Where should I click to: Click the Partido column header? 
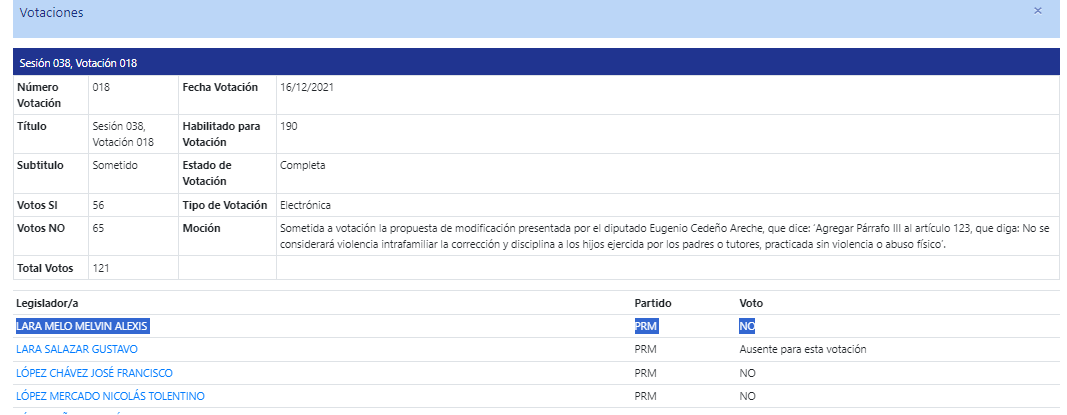[653, 303]
